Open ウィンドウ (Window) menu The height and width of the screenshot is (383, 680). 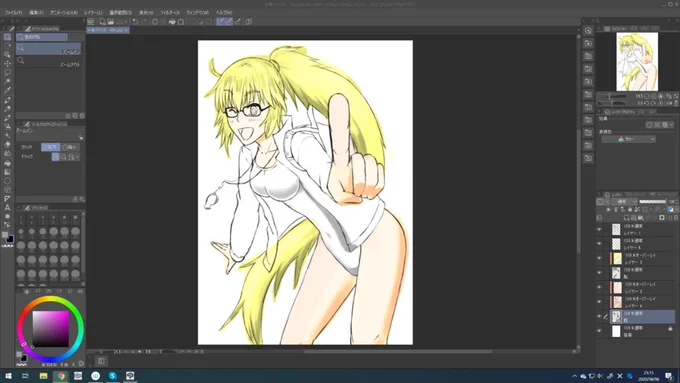click(x=197, y=13)
